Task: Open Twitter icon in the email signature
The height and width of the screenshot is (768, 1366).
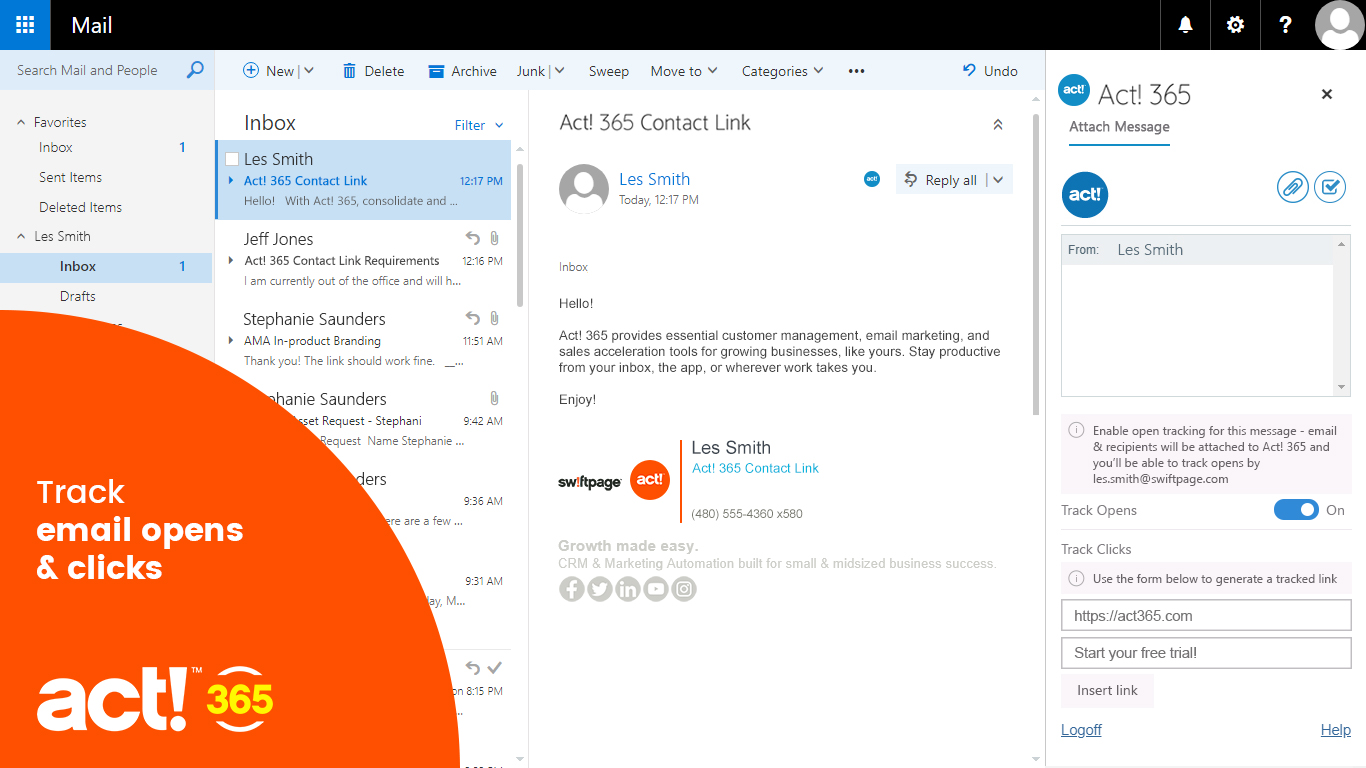Action: [x=600, y=589]
